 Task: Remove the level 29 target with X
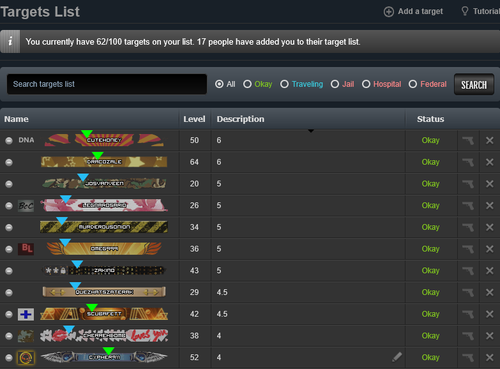pos(489,292)
